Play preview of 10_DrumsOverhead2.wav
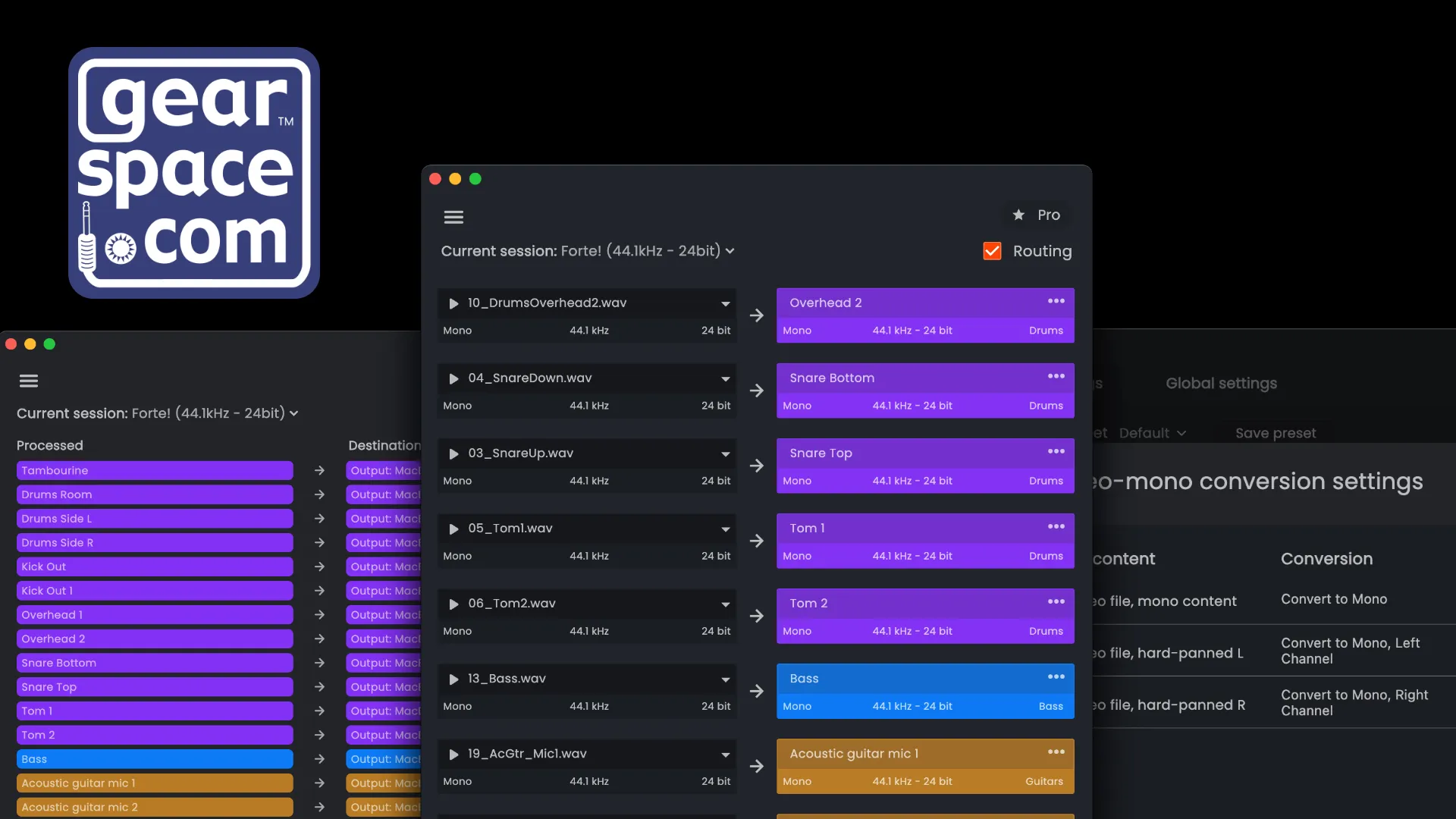 point(453,303)
